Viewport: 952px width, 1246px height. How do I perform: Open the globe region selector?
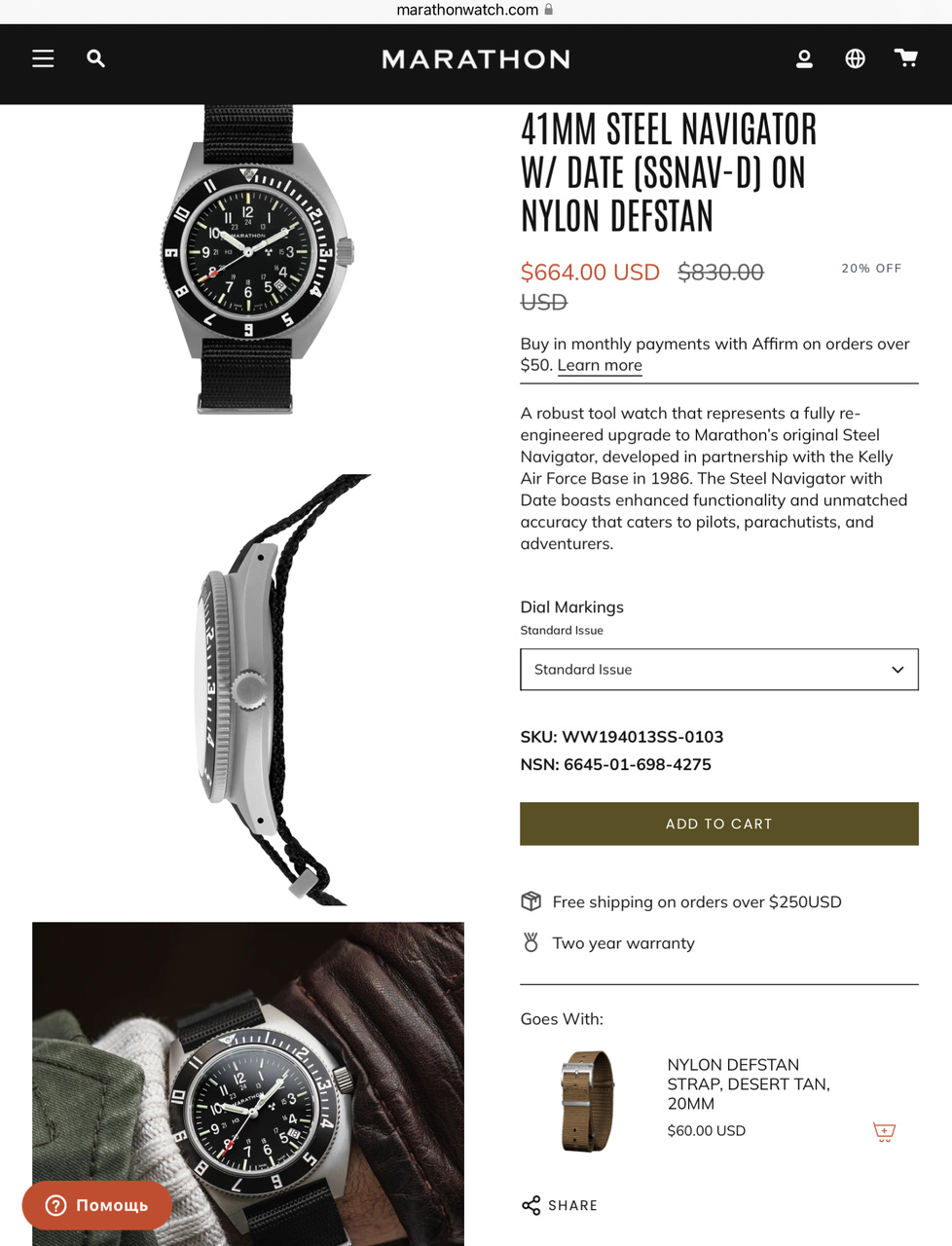[x=855, y=58]
